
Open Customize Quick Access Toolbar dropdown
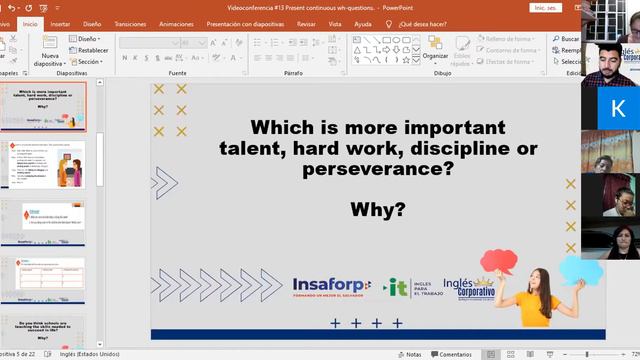coord(58,8)
